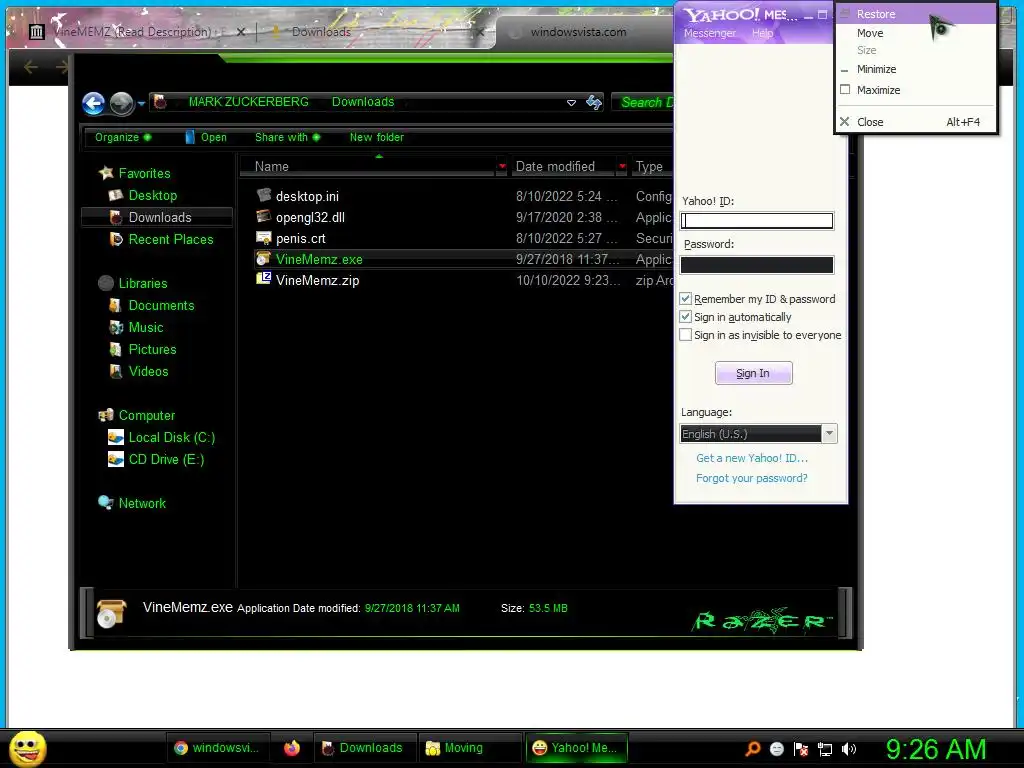Screen dimensions: 1024x768
Task: Select the VineMemz.exe application icon
Action: coord(264,259)
